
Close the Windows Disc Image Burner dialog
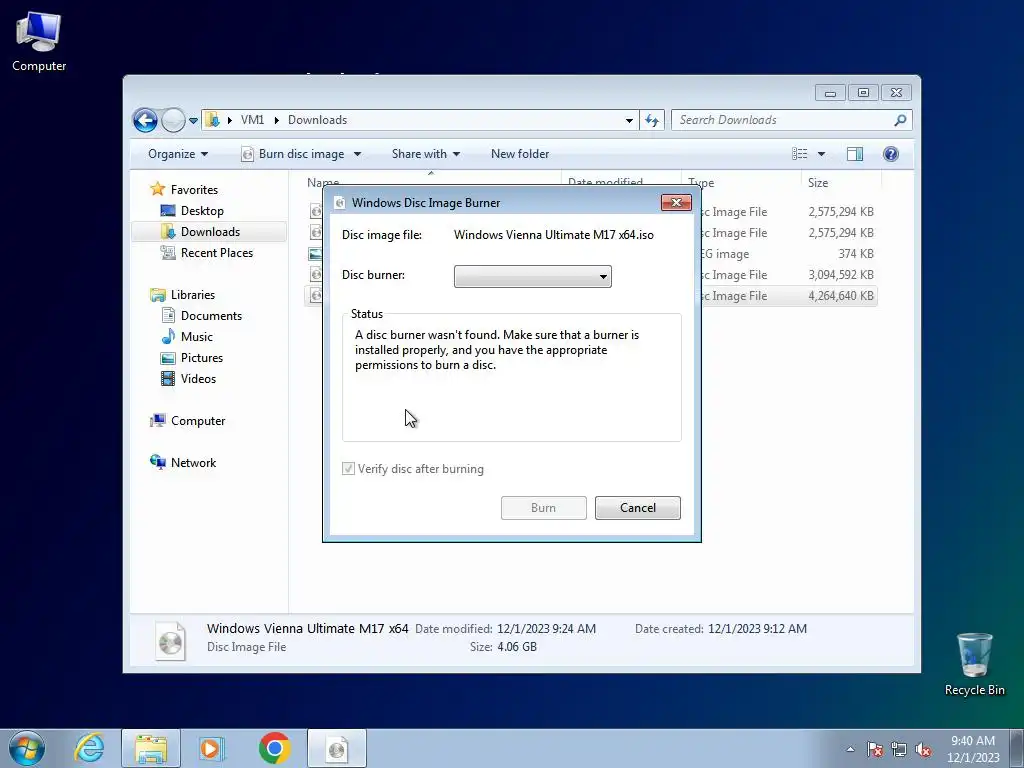click(x=676, y=202)
